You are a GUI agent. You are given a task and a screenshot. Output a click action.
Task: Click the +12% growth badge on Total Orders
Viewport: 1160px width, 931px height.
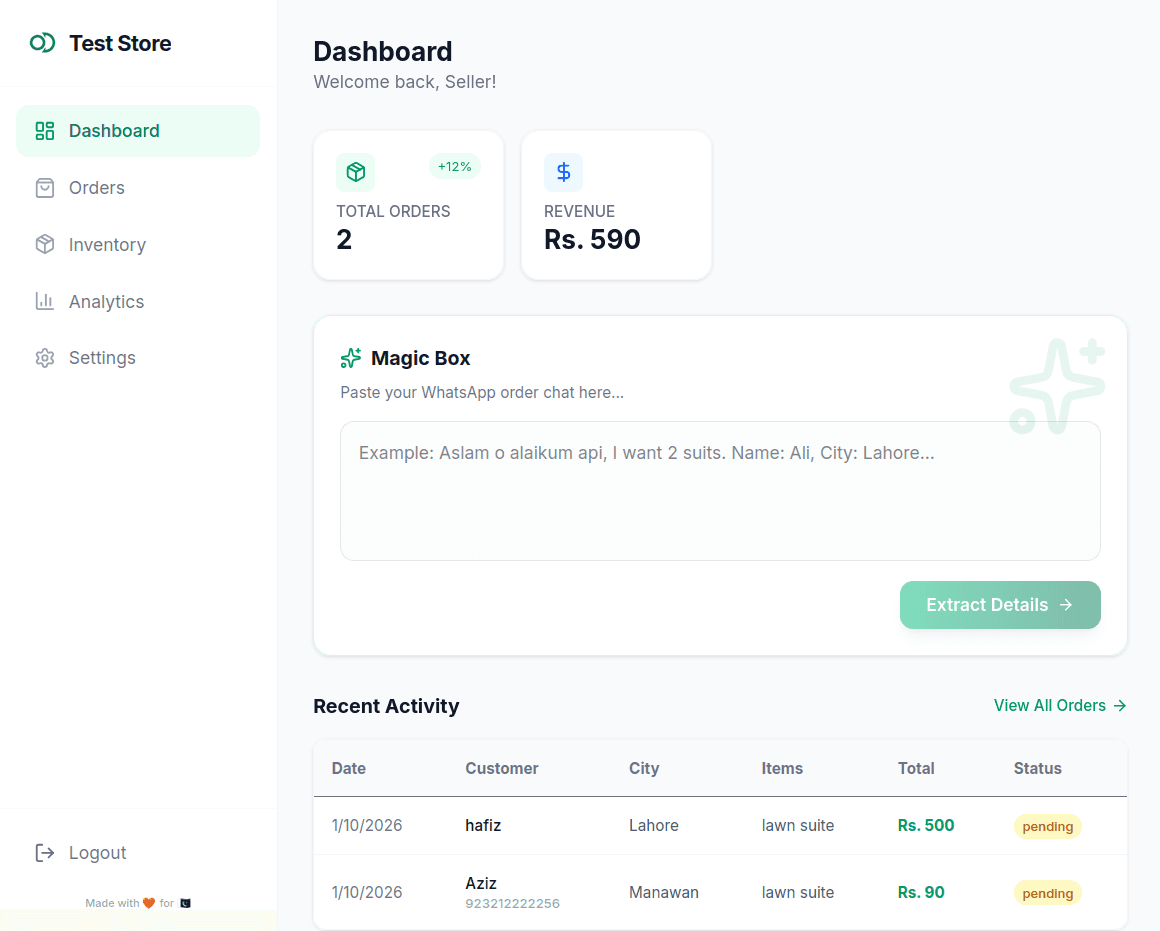(x=455, y=166)
